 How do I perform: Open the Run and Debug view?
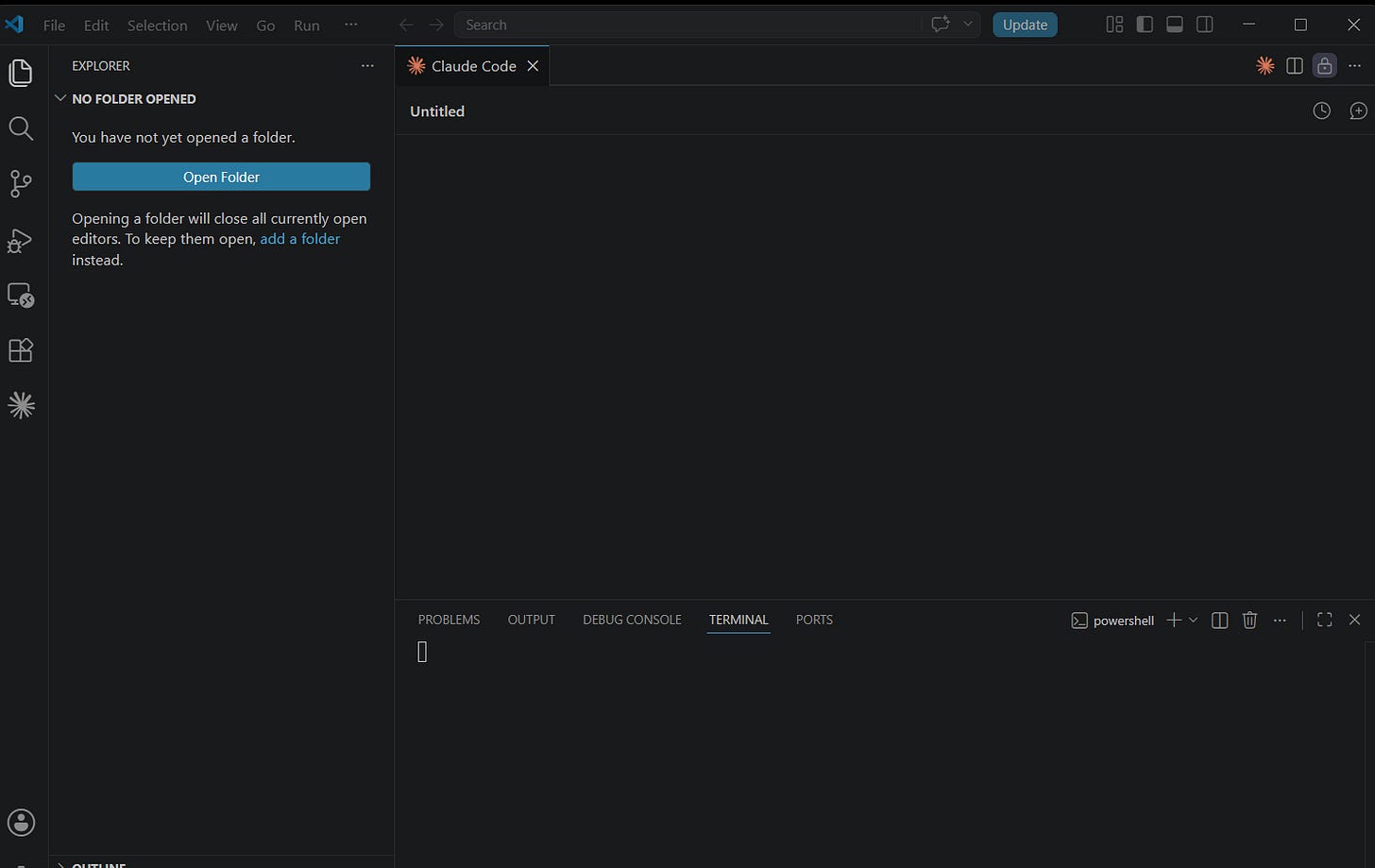point(21,240)
